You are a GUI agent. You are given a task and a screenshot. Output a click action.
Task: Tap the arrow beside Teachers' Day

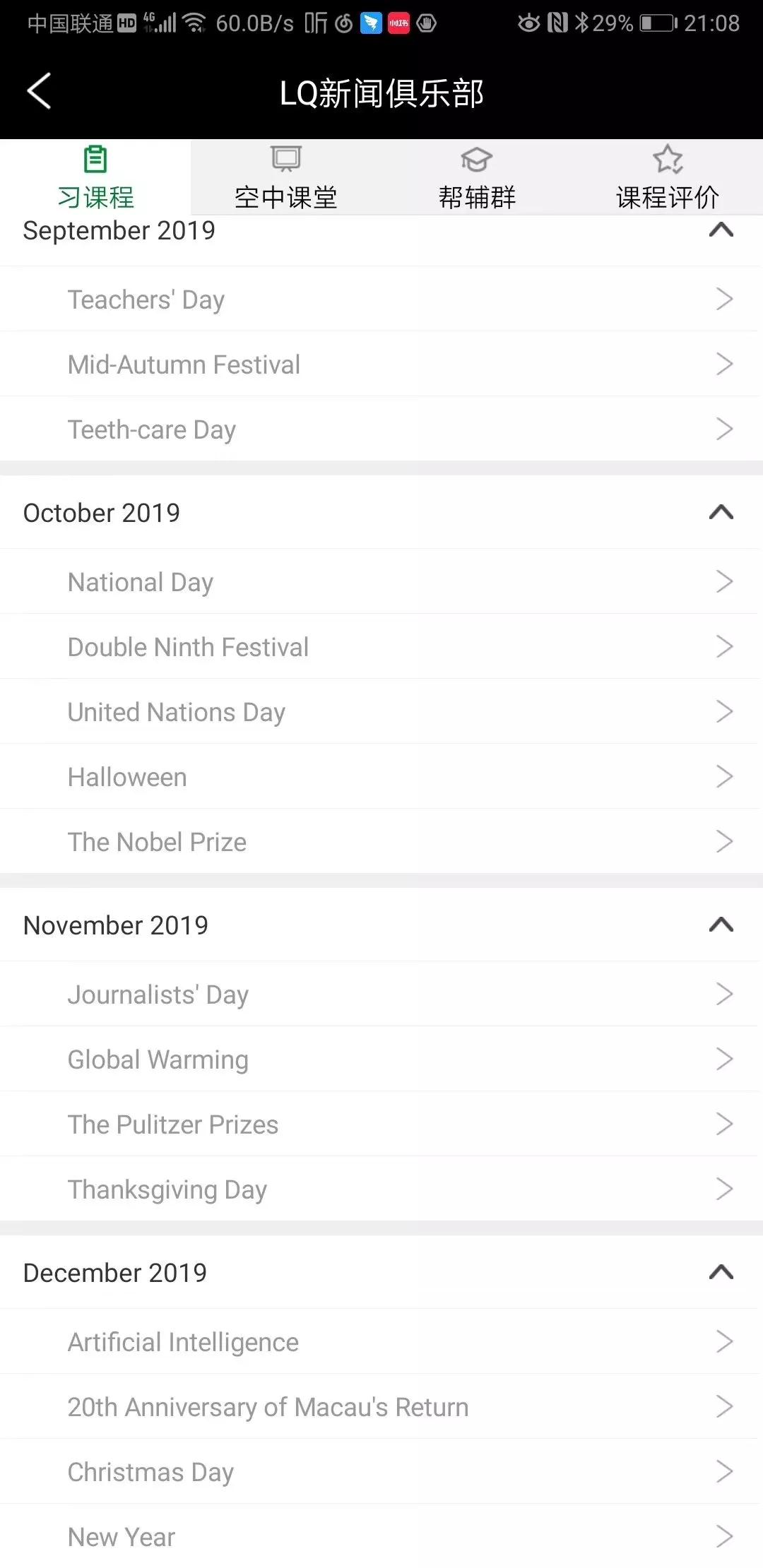[724, 299]
